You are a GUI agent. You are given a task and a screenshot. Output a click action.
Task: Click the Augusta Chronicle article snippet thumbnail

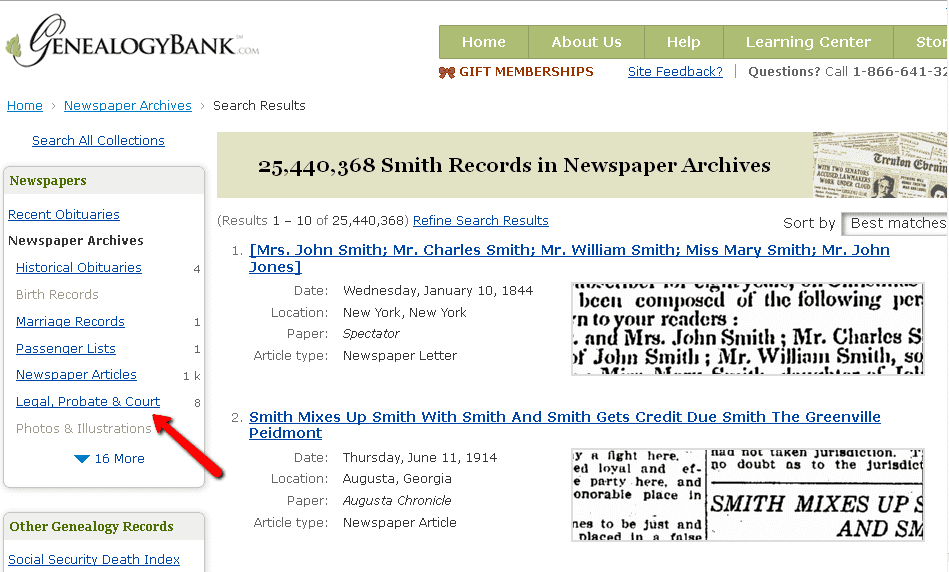tap(747, 495)
